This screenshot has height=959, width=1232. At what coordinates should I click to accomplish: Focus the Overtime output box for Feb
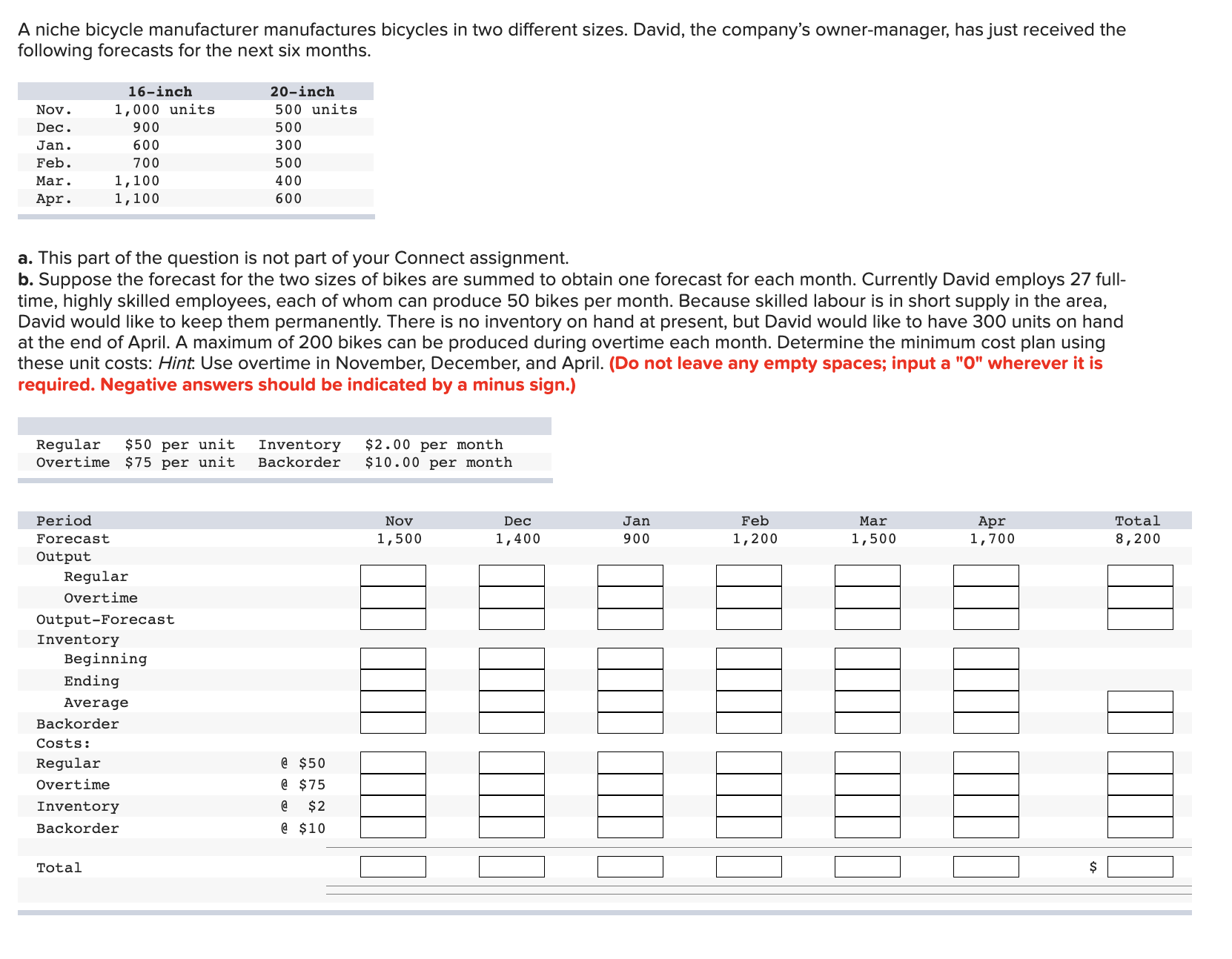pyautogui.click(x=749, y=597)
